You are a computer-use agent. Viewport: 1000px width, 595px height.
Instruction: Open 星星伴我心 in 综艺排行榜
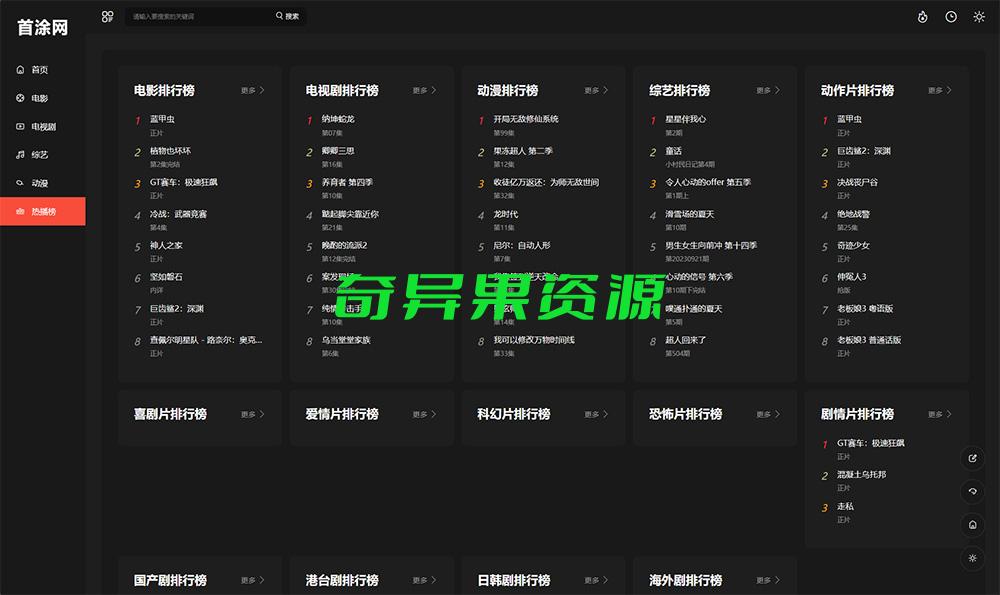click(x=685, y=119)
